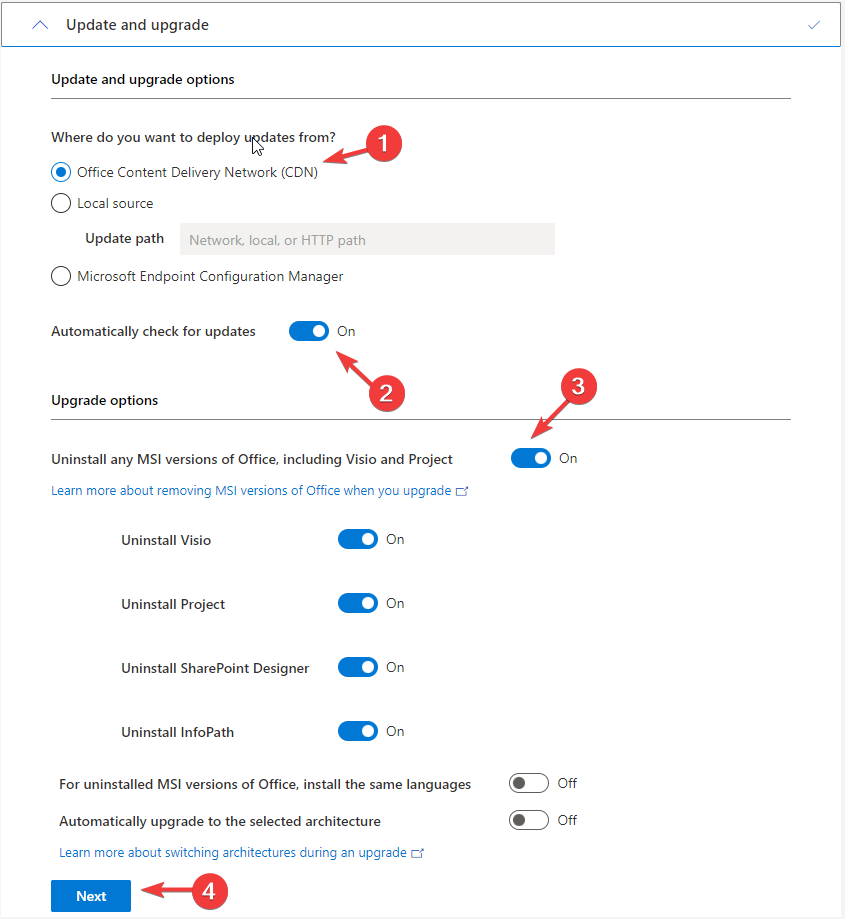Enable Automatically upgrade to selected architecture

pyautogui.click(x=529, y=820)
